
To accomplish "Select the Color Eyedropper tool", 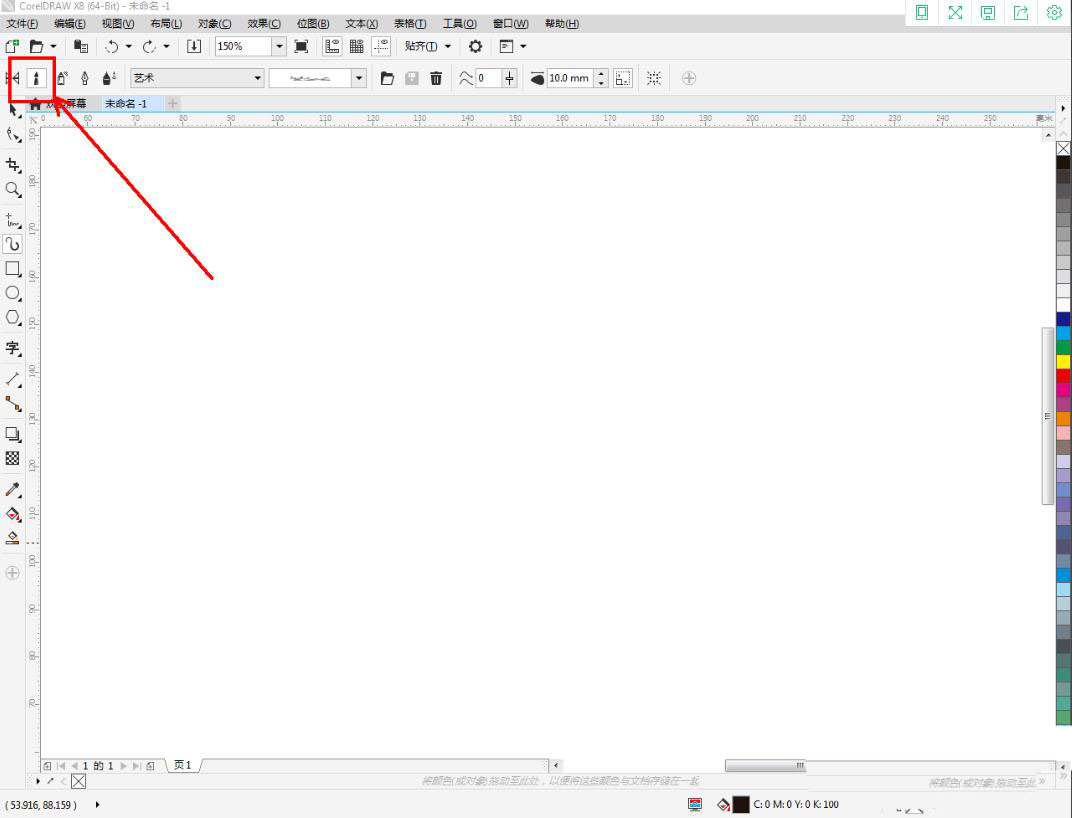I will click(x=13, y=489).
